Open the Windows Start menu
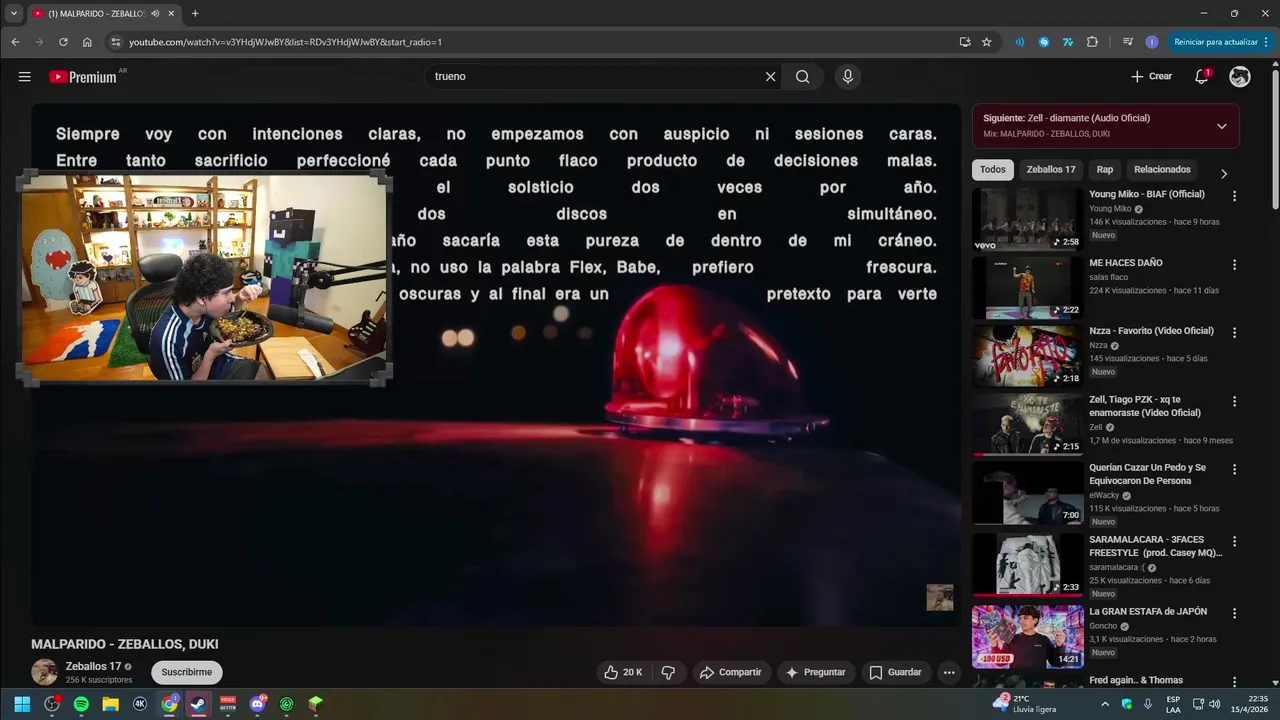1280x720 pixels. tap(22, 704)
